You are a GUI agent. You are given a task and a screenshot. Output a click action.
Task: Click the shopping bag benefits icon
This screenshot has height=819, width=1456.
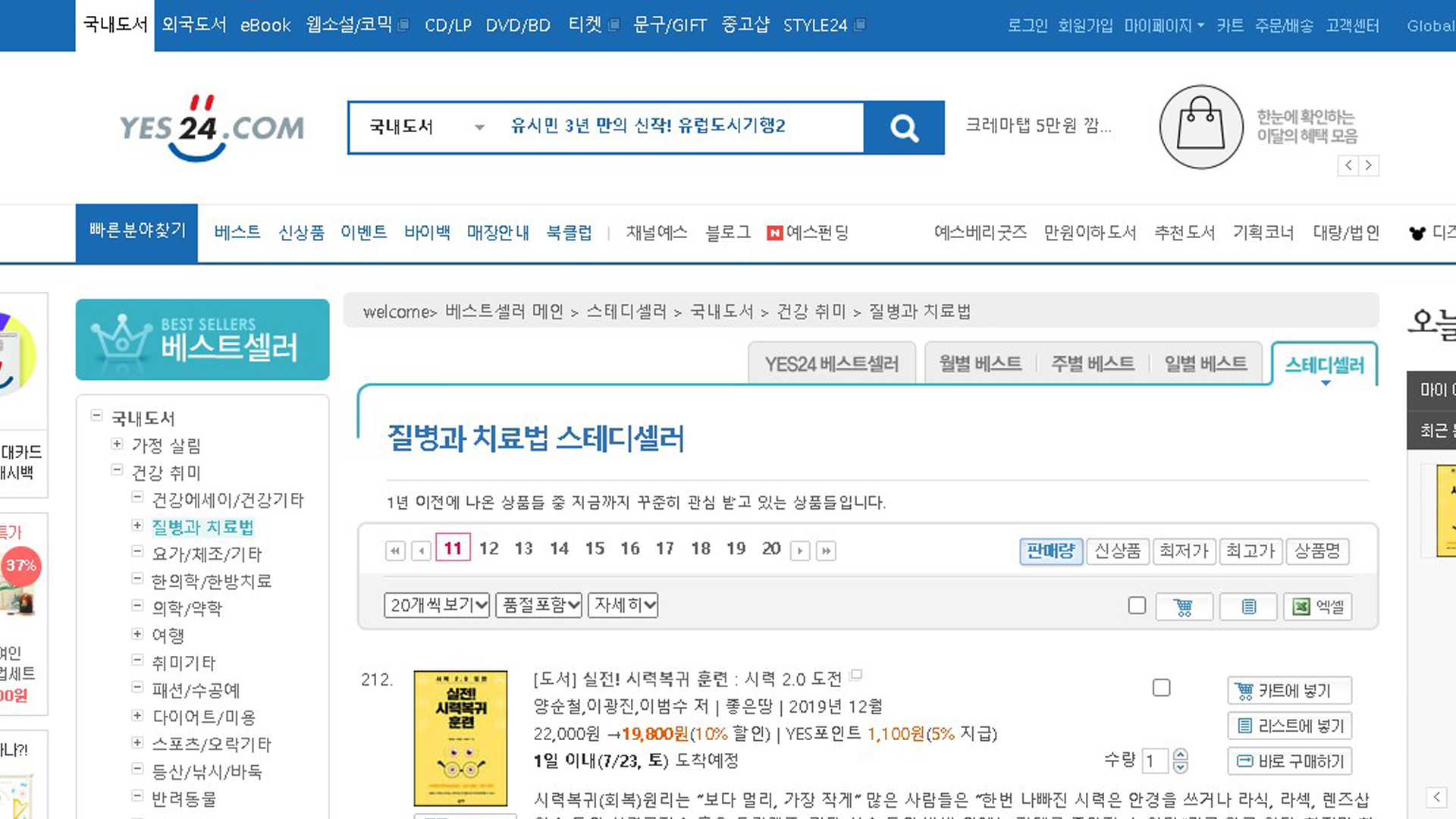(x=1200, y=127)
